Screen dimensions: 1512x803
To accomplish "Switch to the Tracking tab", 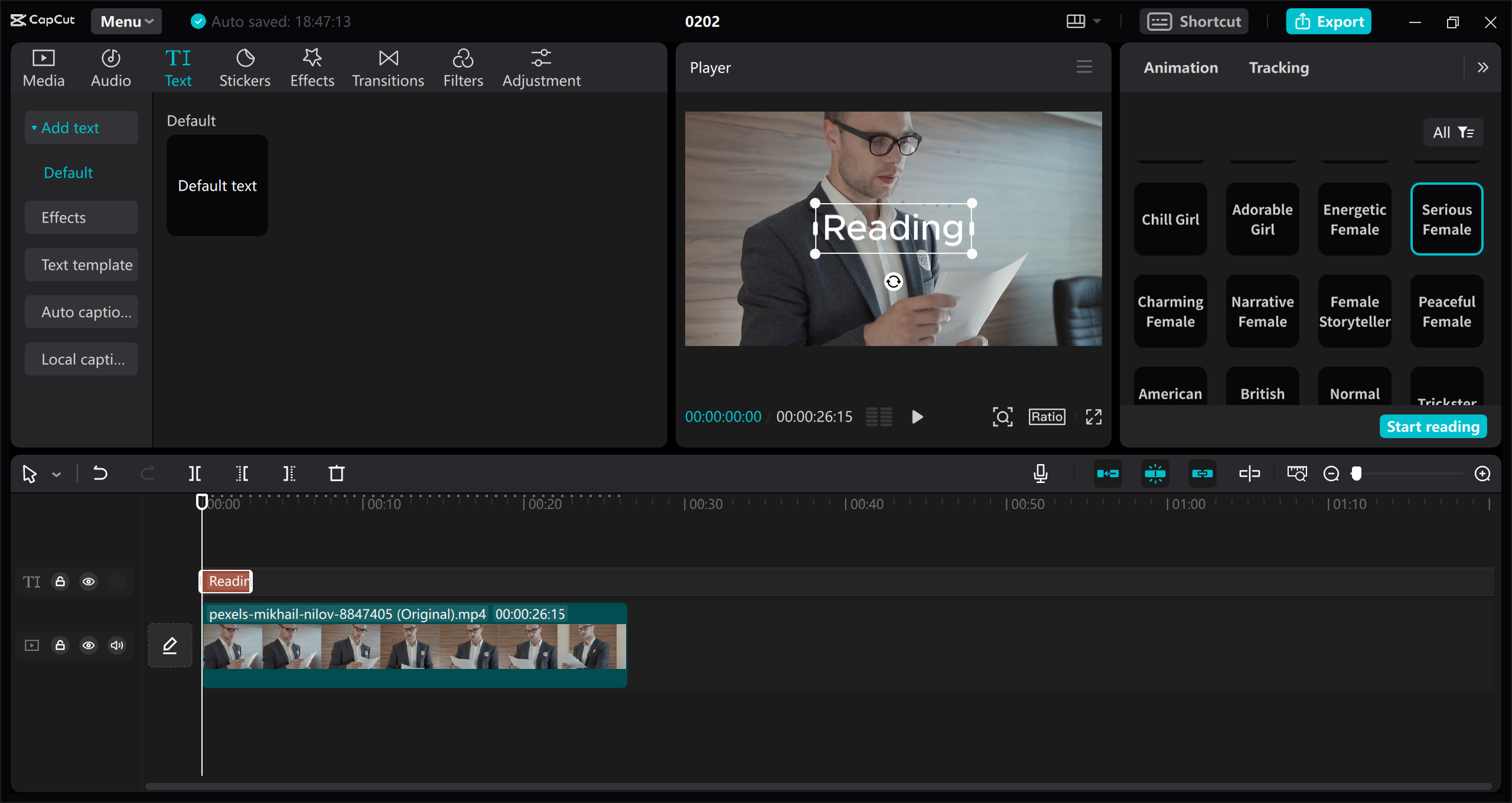I will [1279, 67].
